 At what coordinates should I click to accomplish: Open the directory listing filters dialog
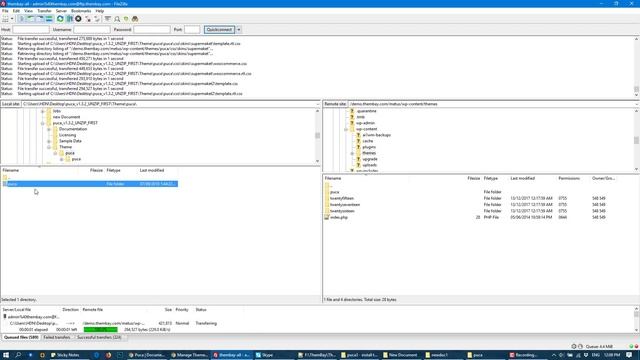click(108, 19)
